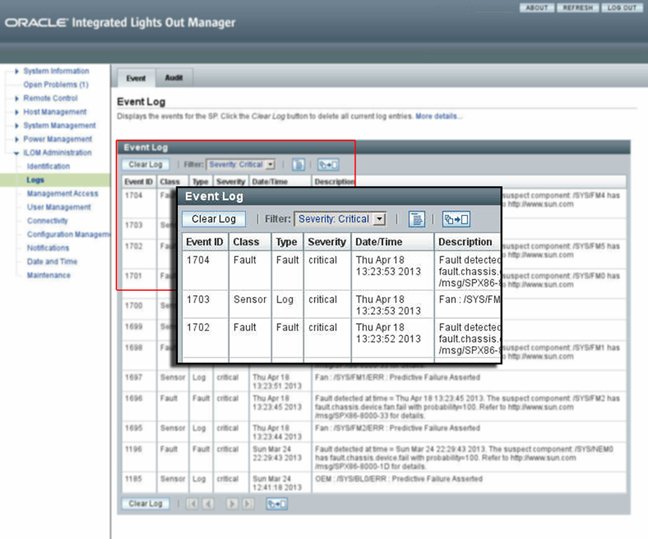The width and height of the screenshot is (648, 539).
Task: Click date 'Thu Apr 18 13:23:45 2013'
Action: [277, 403]
